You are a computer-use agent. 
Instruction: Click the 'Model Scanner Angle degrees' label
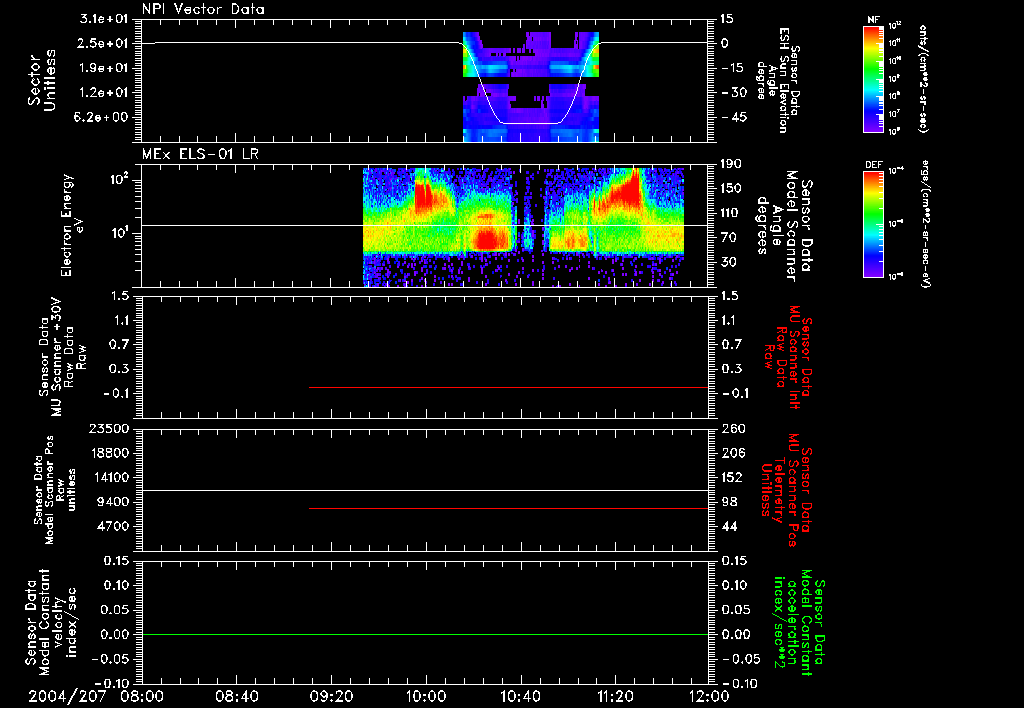coord(787,226)
